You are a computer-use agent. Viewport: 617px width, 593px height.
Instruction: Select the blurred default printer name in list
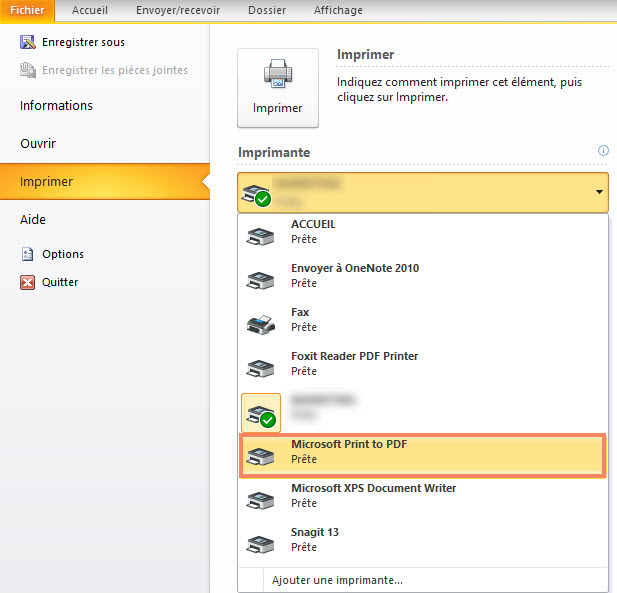pyautogui.click(x=323, y=400)
